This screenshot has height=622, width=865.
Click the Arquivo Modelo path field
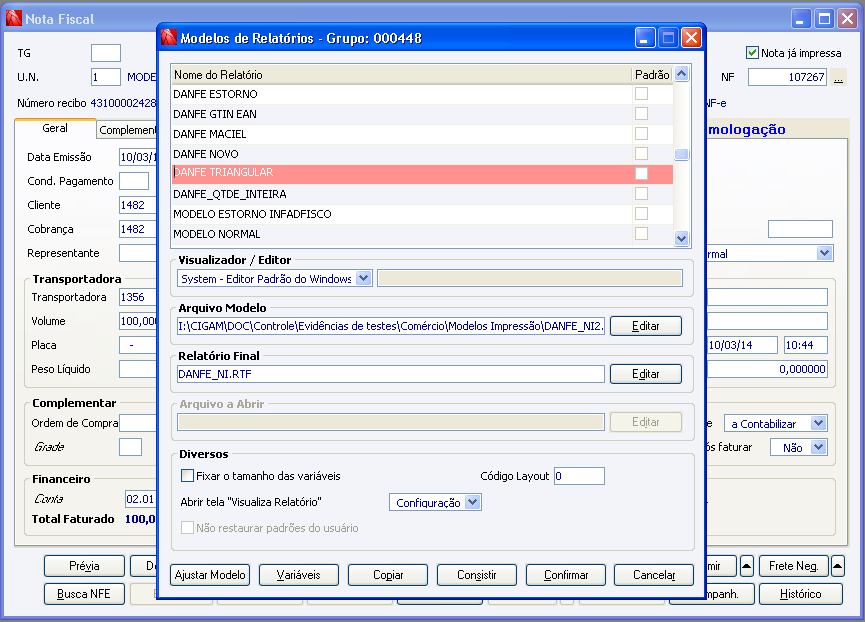[391, 326]
